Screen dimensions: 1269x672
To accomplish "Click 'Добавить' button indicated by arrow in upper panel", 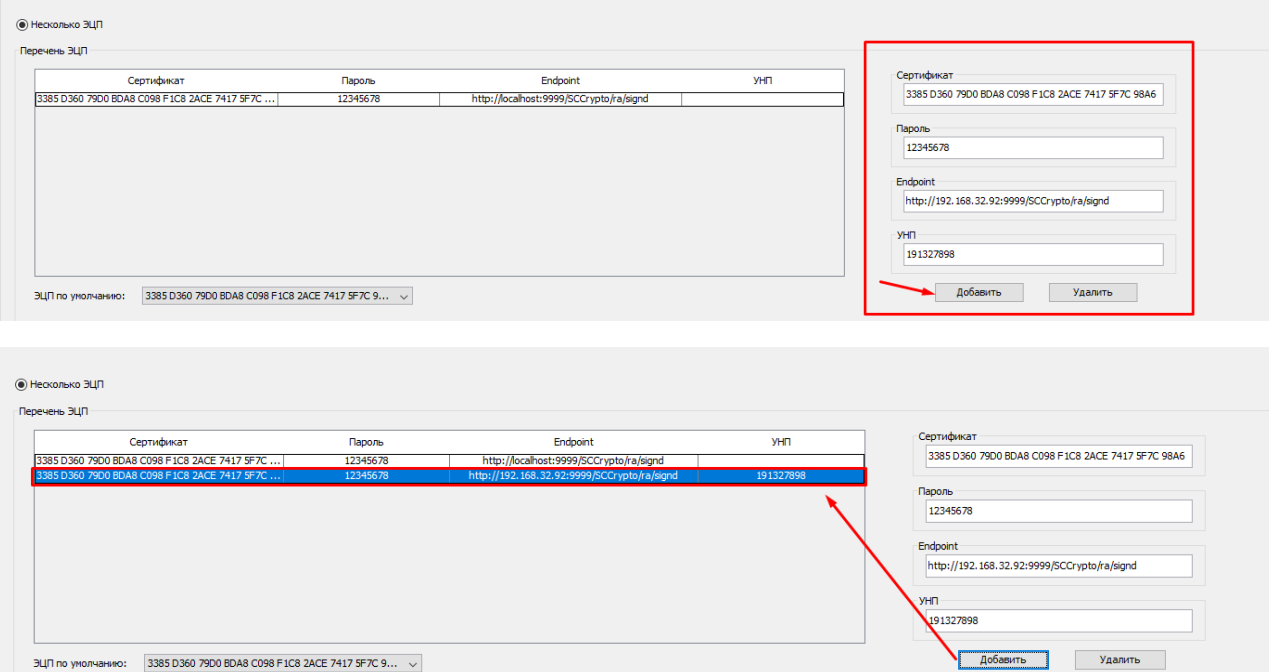I will pos(980,292).
